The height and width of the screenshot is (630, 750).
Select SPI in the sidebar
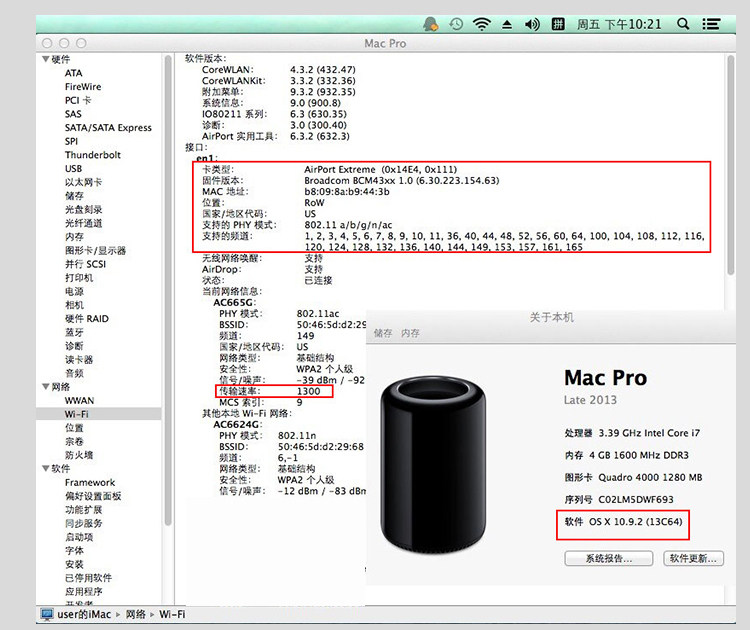click(x=71, y=141)
